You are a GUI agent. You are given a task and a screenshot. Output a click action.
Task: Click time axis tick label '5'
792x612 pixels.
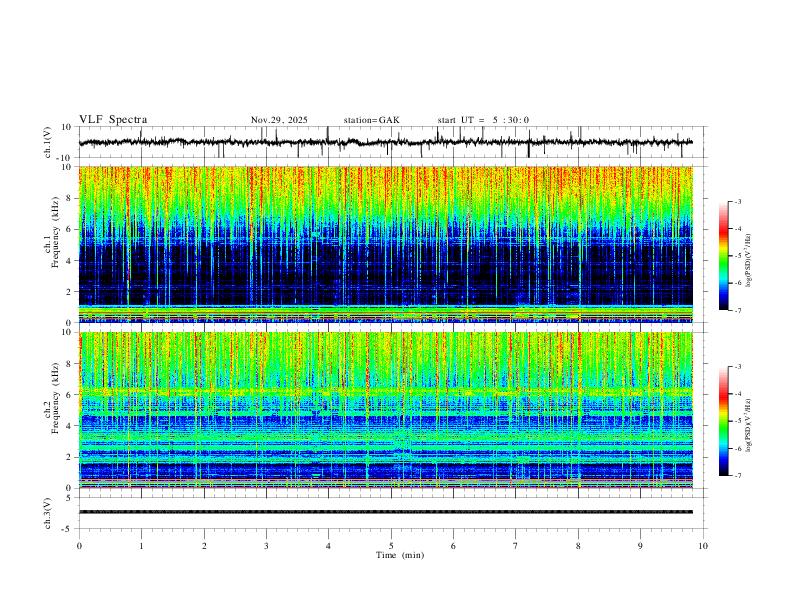click(391, 546)
